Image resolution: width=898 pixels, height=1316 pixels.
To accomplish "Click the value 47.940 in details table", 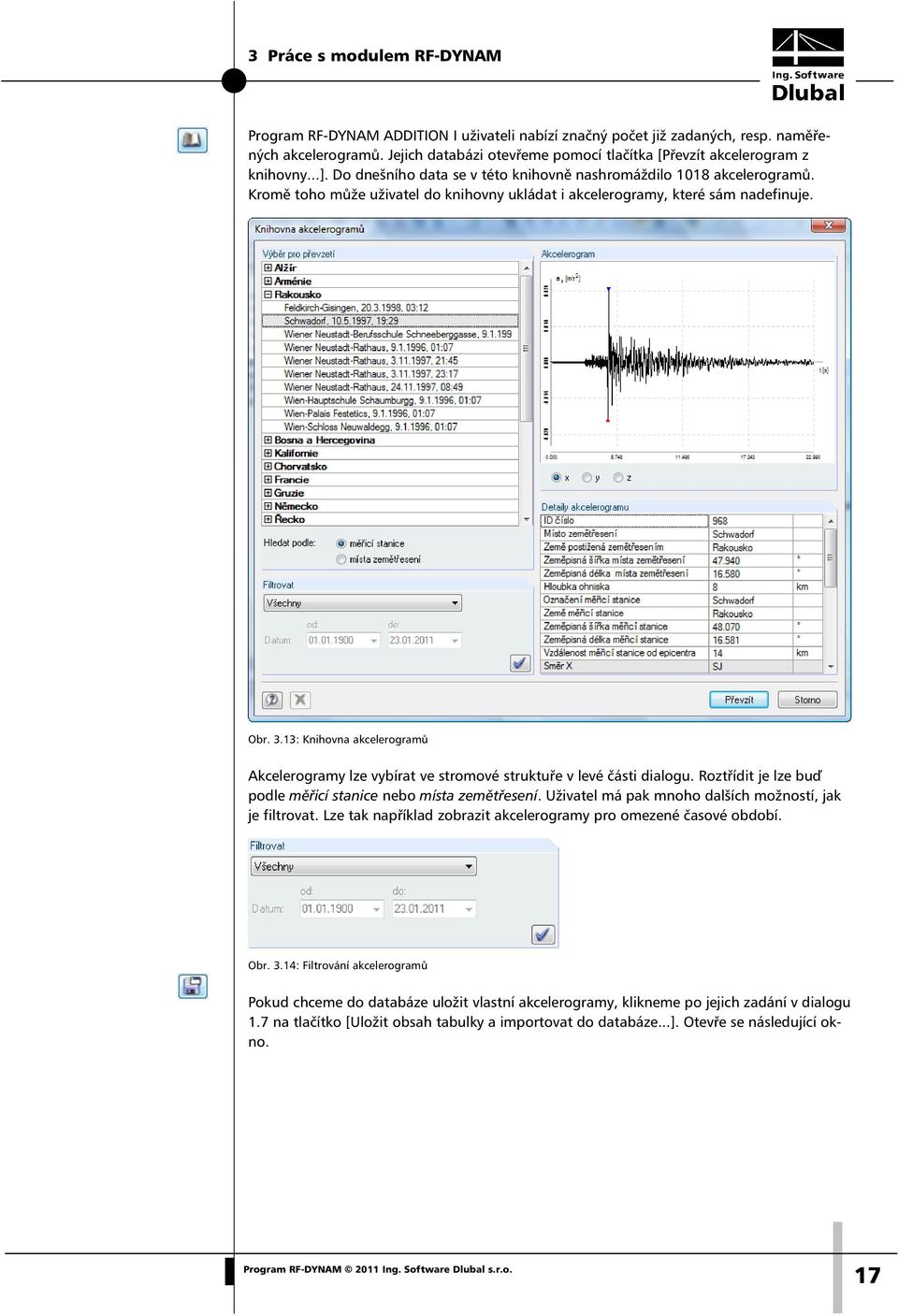I will pos(726,561).
